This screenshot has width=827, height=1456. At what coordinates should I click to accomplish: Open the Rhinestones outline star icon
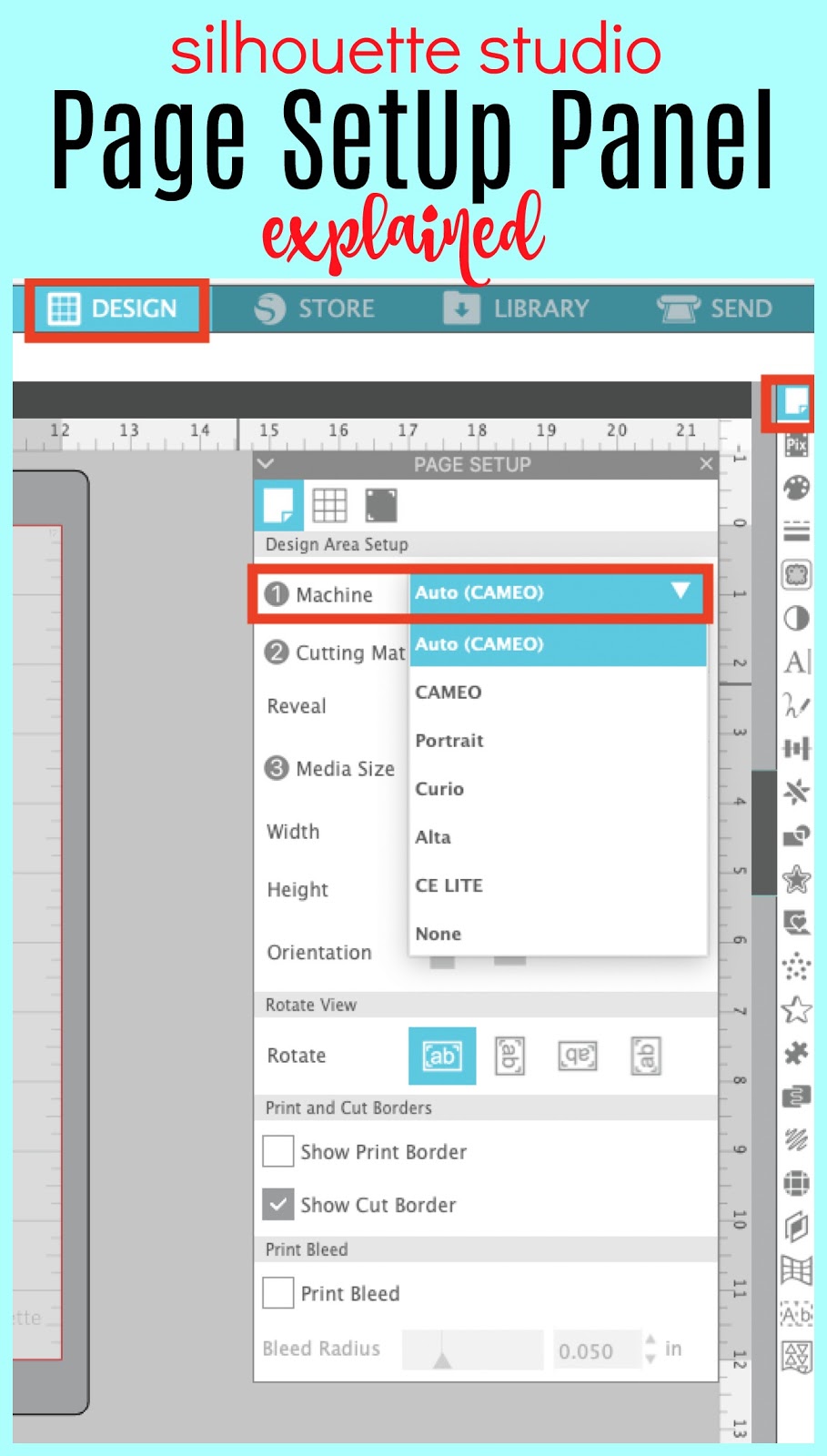click(x=796, y=1009)
